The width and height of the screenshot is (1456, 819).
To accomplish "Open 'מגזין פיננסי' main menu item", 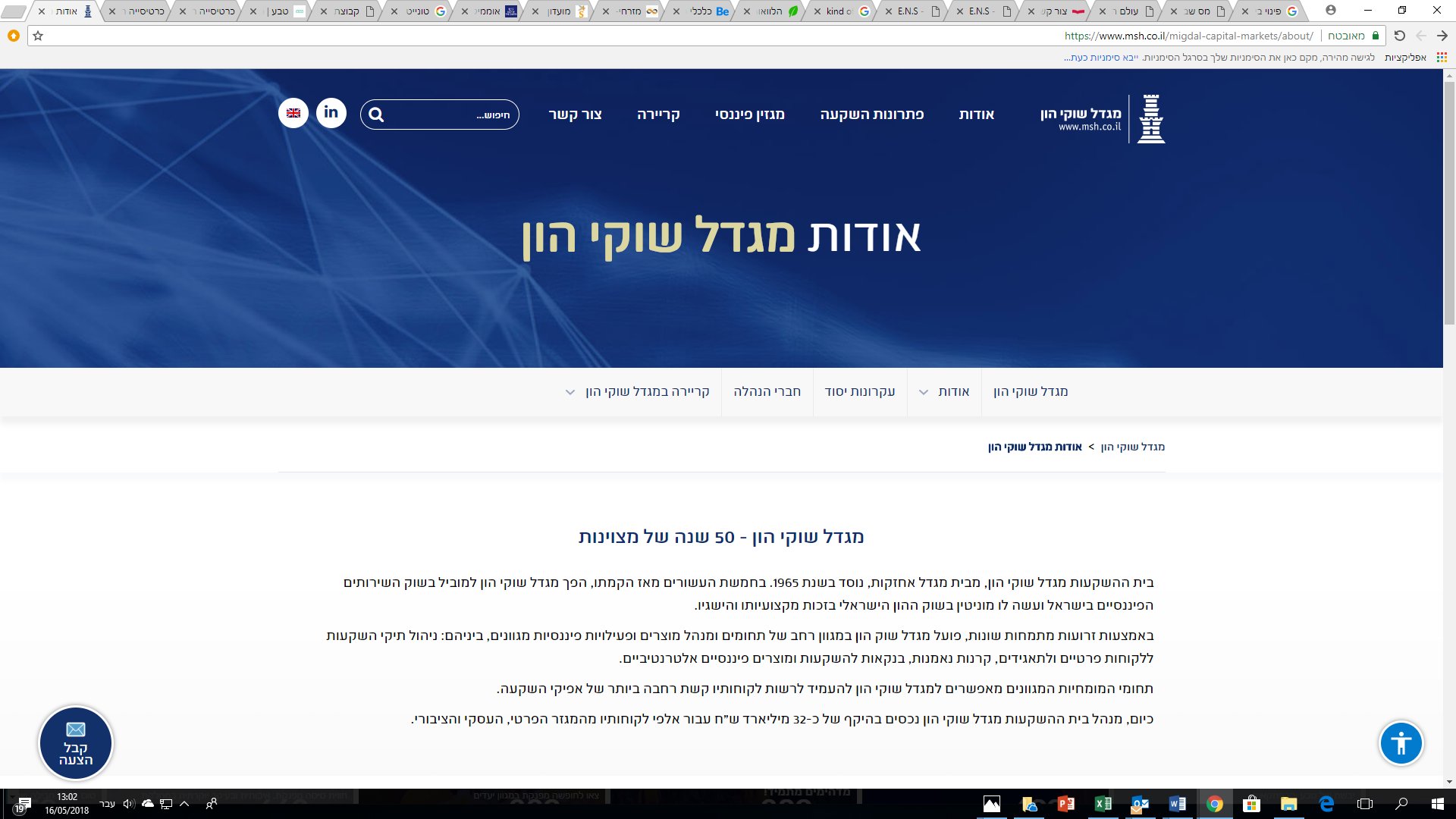I will (749, 115).
